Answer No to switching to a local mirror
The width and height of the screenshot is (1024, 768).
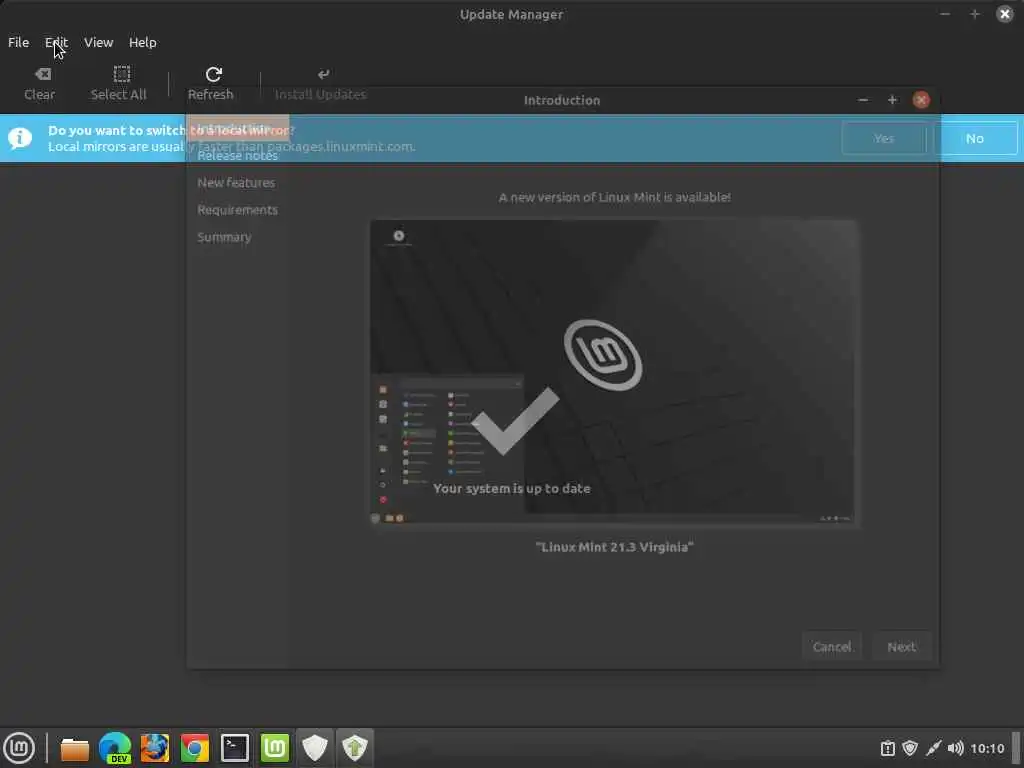975,138
